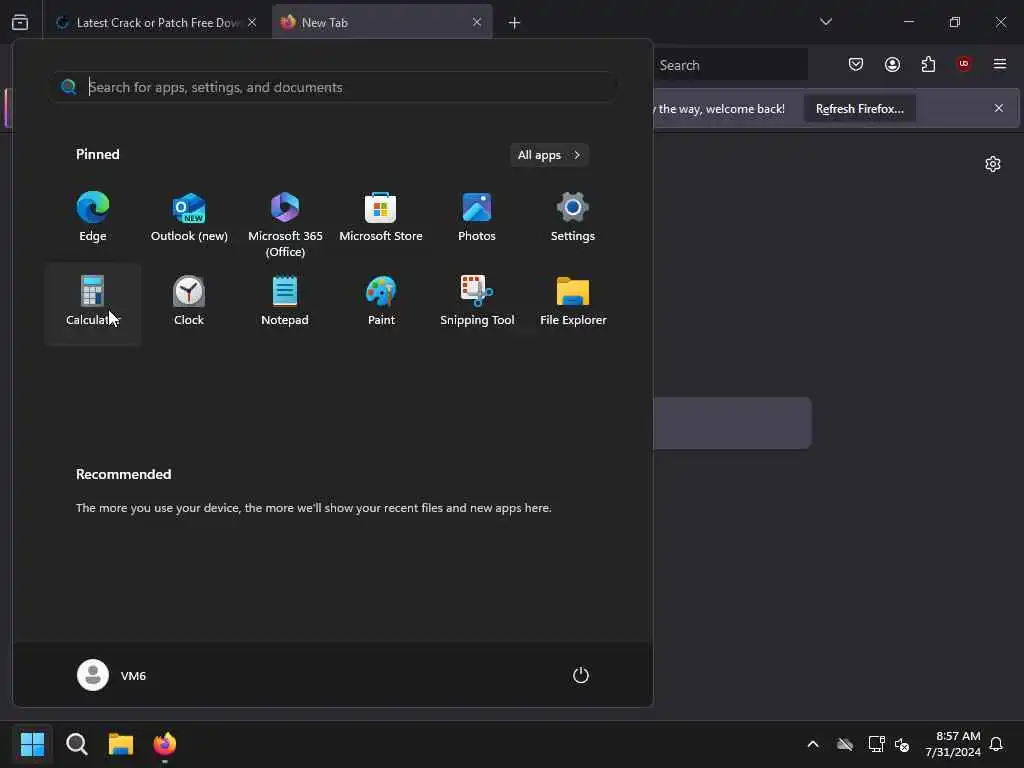Open taskbar Search magnifier icon
Screen dimensions: 1024x768
click(x=76, y=744)
